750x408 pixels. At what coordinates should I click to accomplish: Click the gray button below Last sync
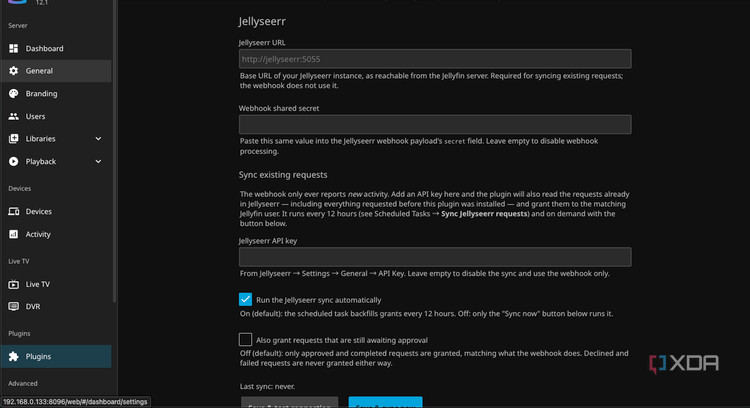(289, 402)
